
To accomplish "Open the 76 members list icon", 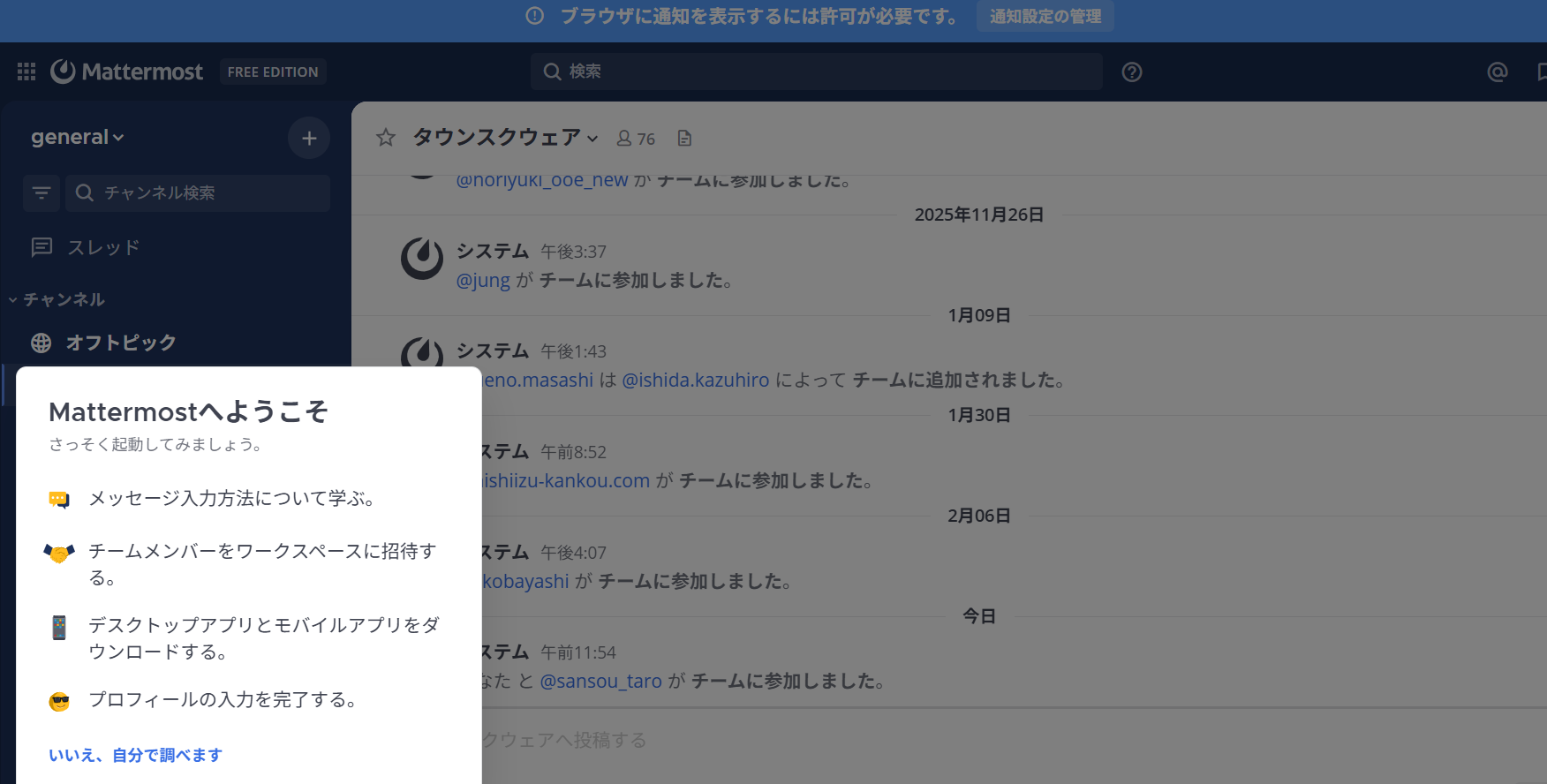I will tap(636, 139).
